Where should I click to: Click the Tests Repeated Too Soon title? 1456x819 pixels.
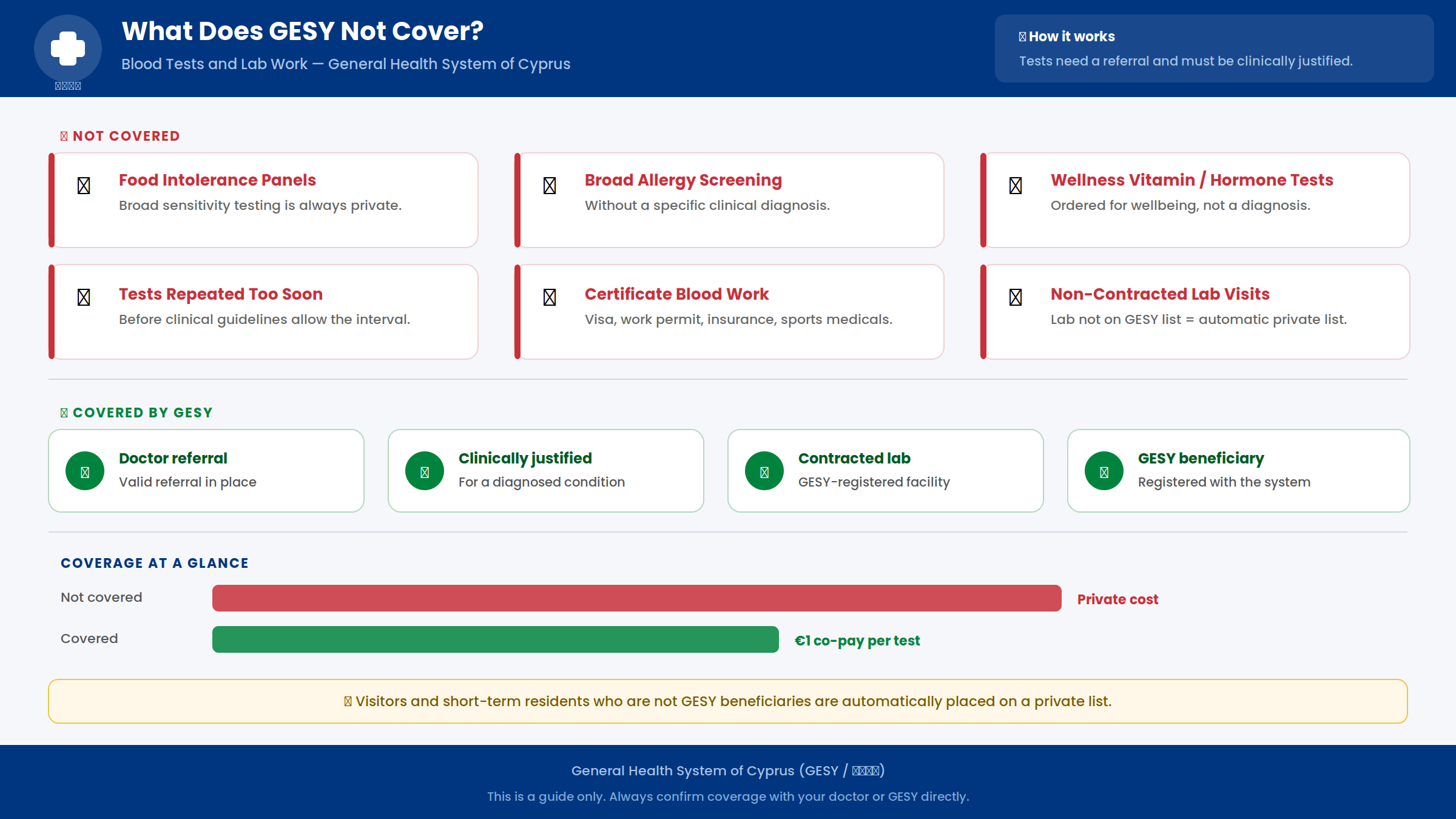tap(221, 294)
